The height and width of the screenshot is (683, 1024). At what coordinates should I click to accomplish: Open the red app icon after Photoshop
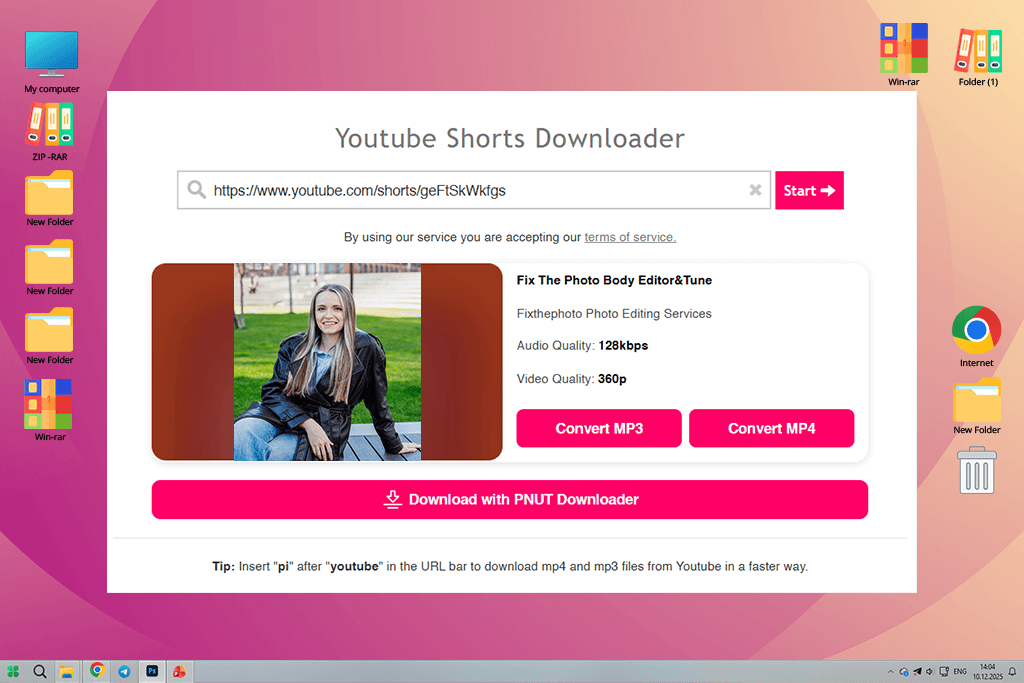[x=179, y=671]
